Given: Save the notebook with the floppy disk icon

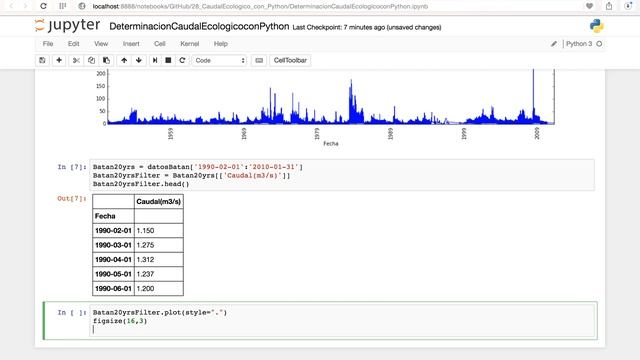Looking at the screenshot, I should tap(42, 60).
